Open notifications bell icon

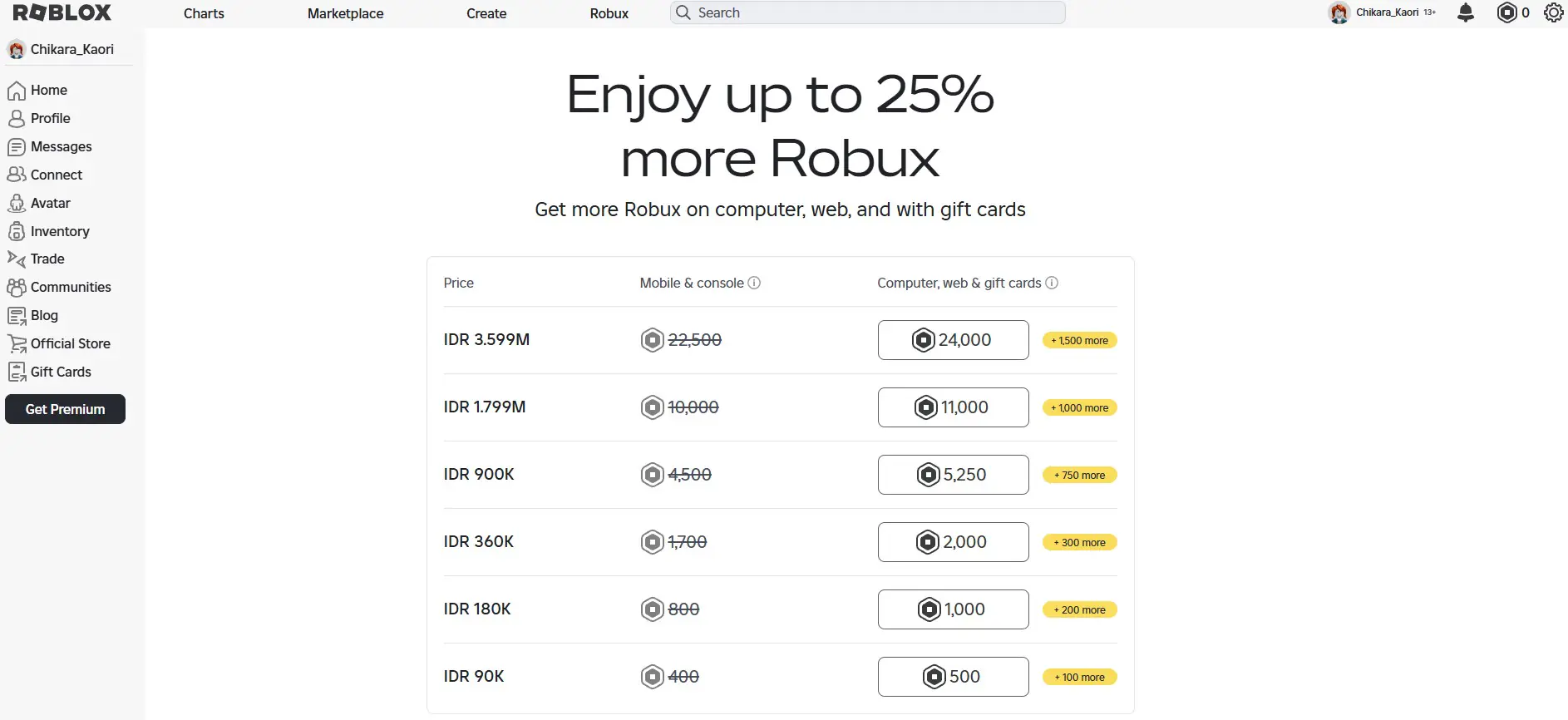coord(1466,12)
